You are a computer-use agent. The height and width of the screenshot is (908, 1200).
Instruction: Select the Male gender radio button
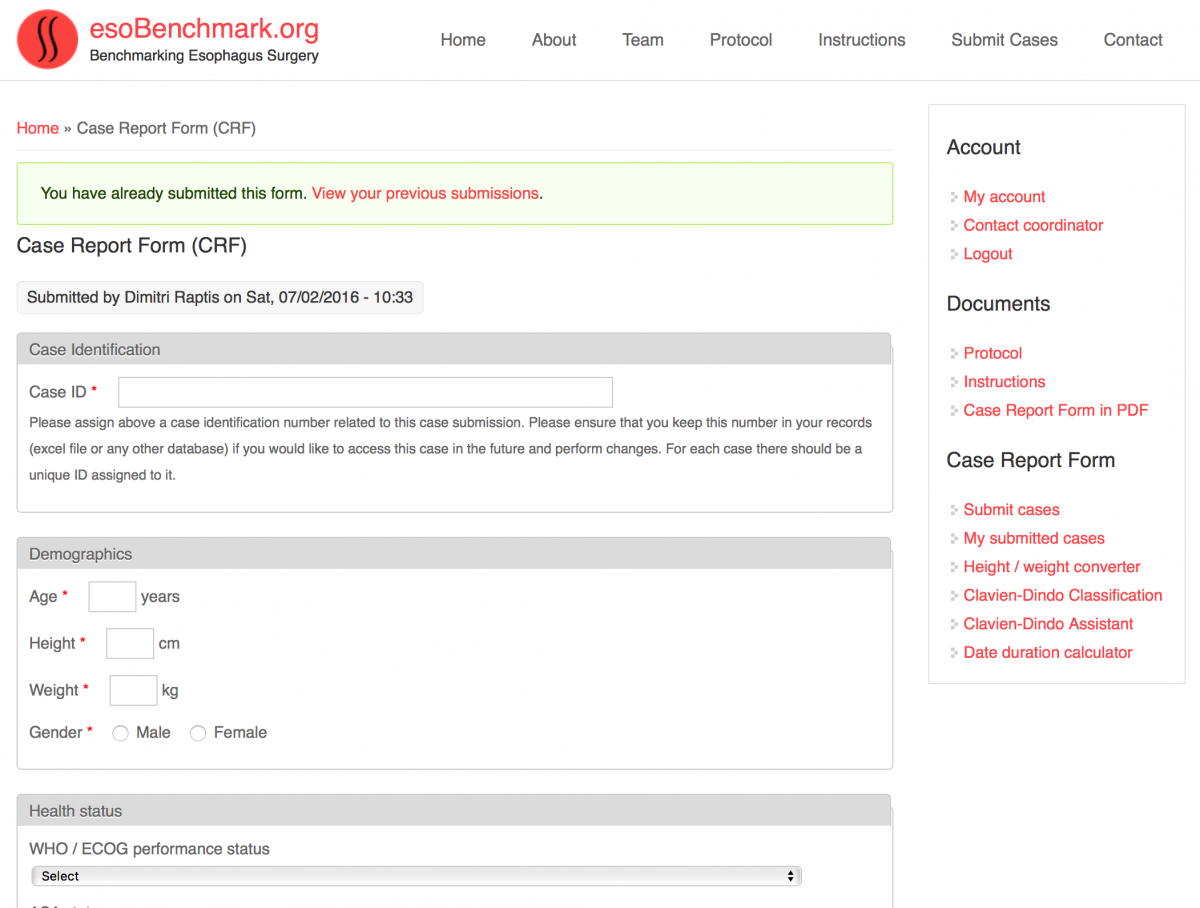[x=121, y=733]
